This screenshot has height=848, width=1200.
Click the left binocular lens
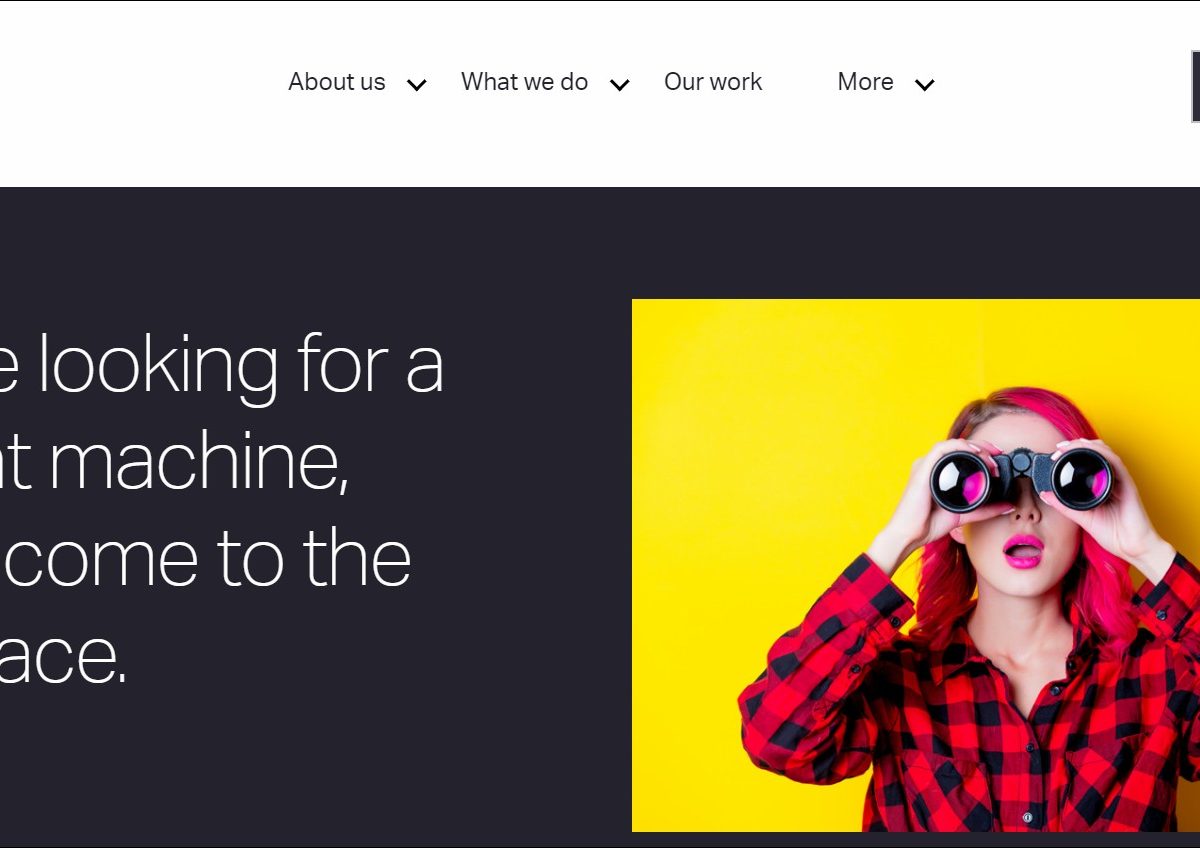(x=961, y=482)
